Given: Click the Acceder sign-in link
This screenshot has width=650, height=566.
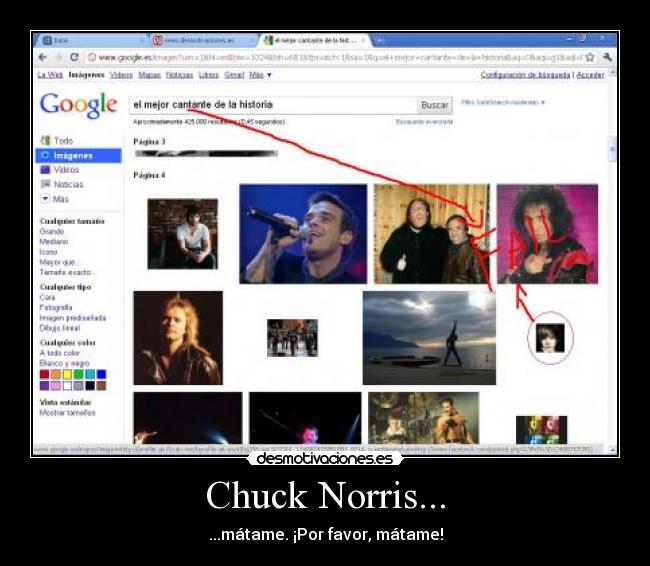Looking at the screenshot, I should [x=590, y=75].
